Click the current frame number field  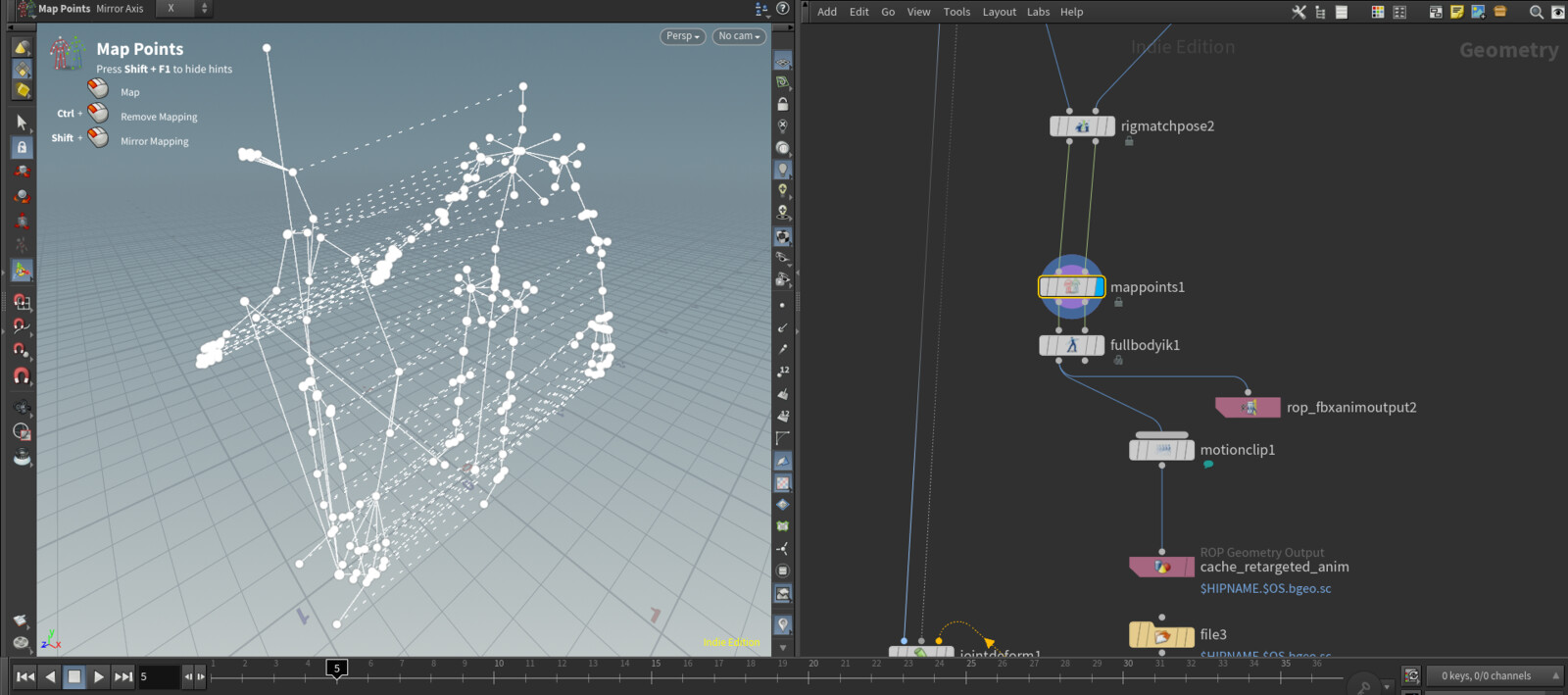click(159, 676)
